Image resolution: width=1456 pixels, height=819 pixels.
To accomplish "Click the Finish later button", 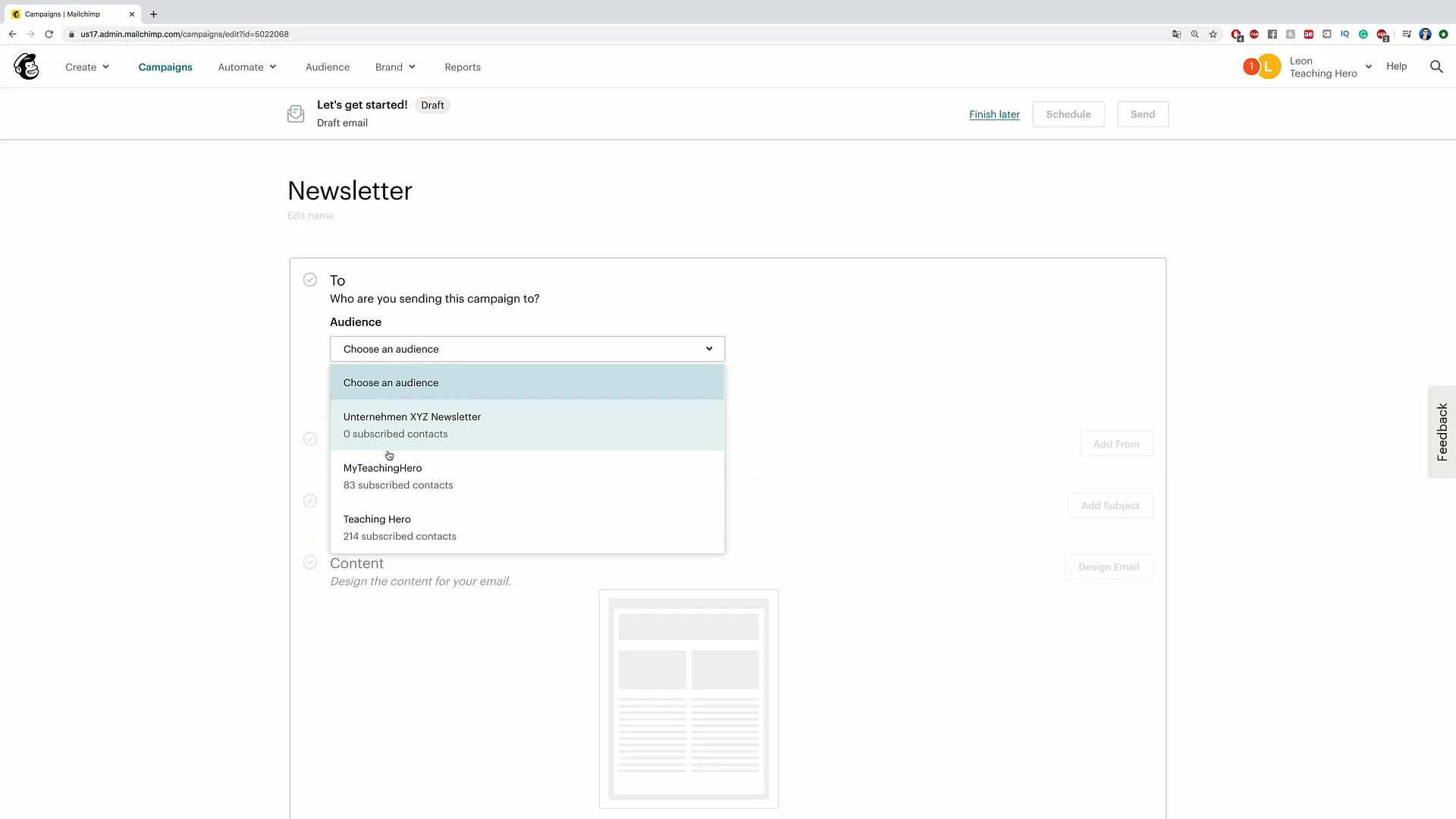I will pyautogui.click(x=994, y=113).
